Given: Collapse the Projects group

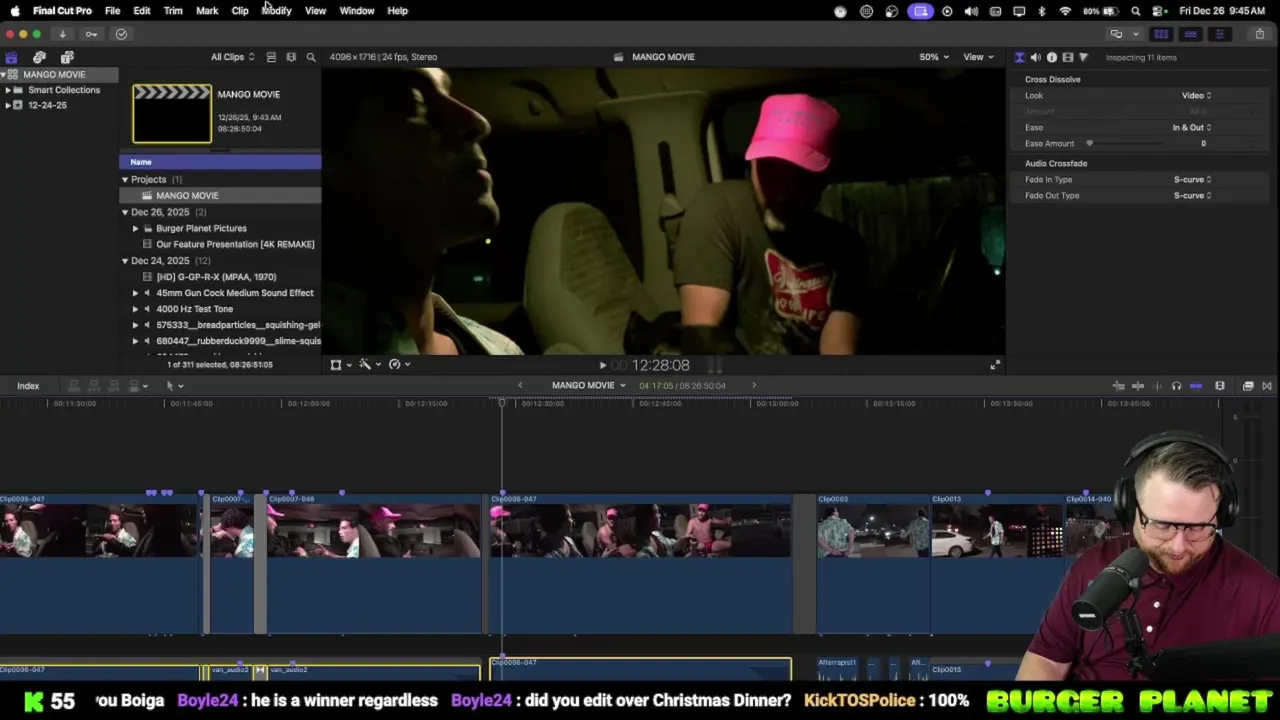Looking at the screenshot, I should [x=125, y=180].
